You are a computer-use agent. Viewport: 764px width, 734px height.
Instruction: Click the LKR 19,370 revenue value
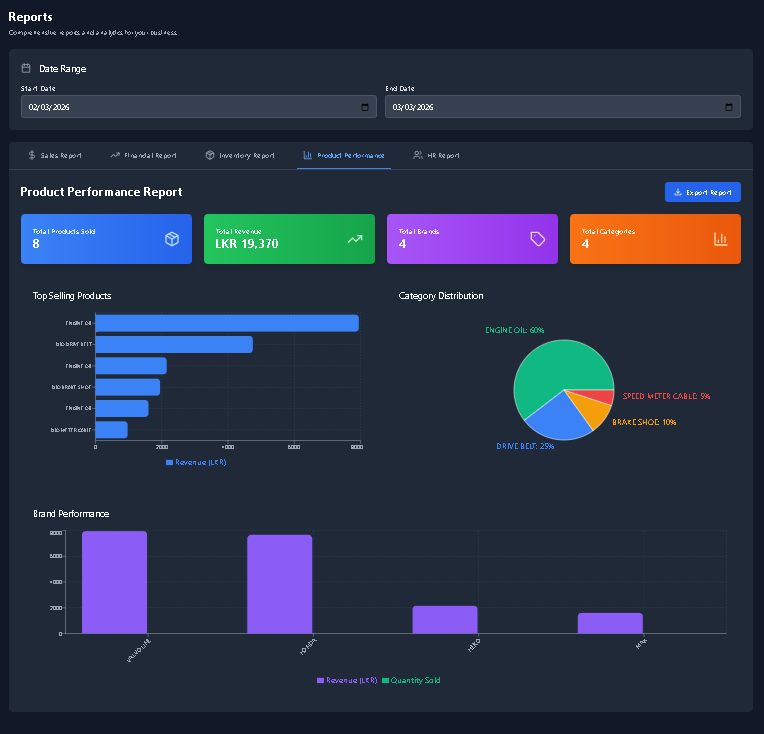[247, 244]
